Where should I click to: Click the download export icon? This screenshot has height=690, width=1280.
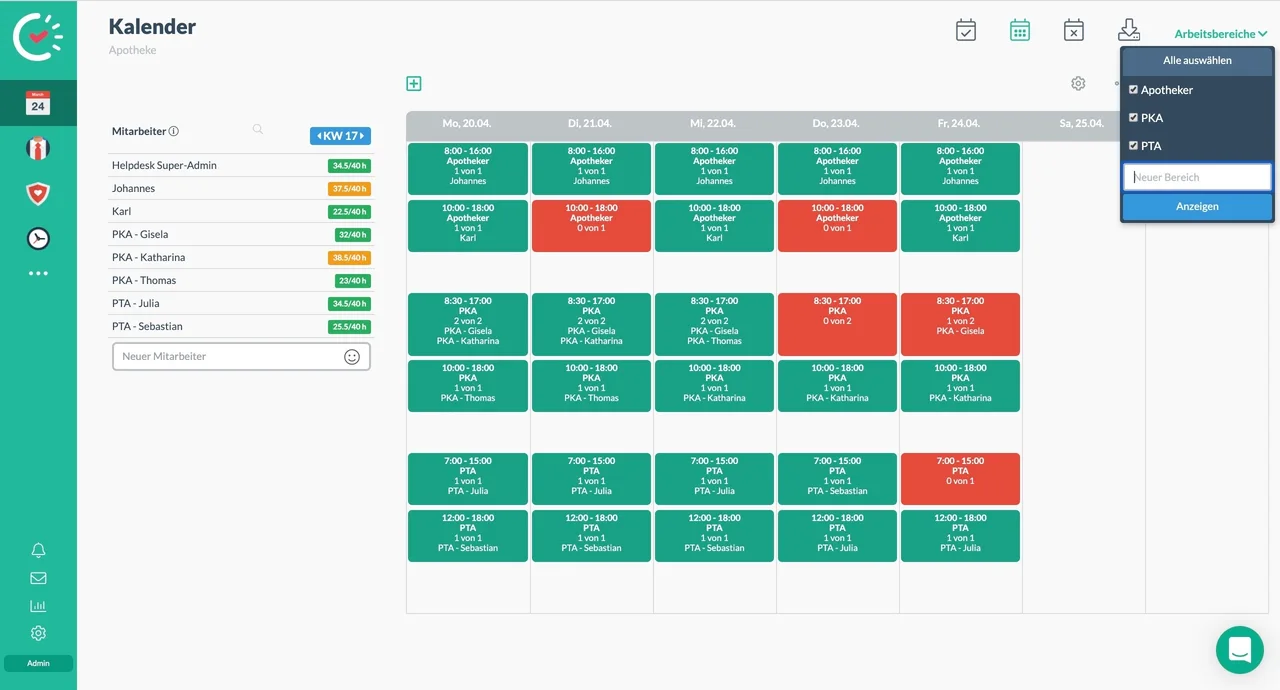[x=1128, y=30]
